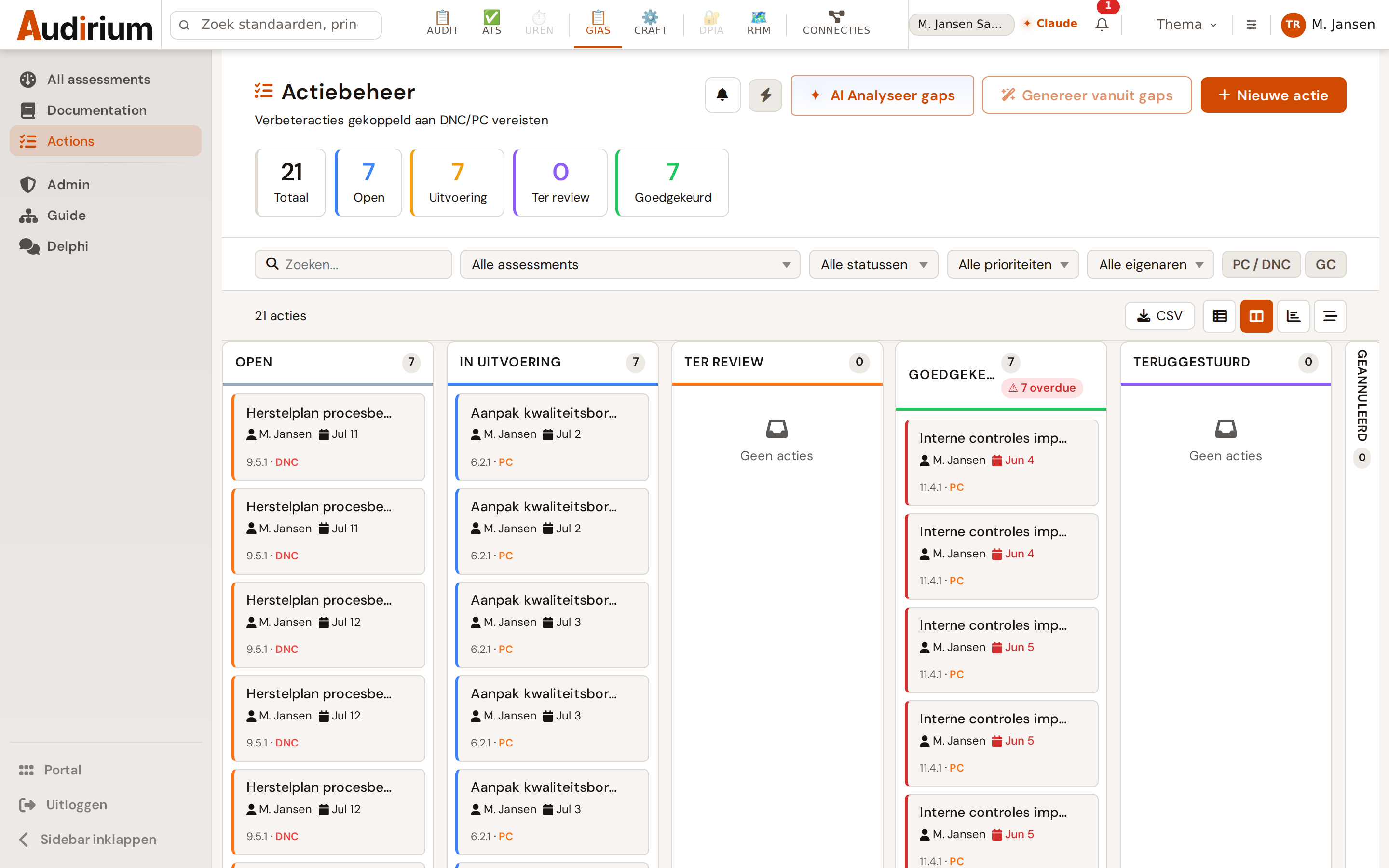
Task: Open Alle statussen dropdown filter
Action: click(873, 264)
